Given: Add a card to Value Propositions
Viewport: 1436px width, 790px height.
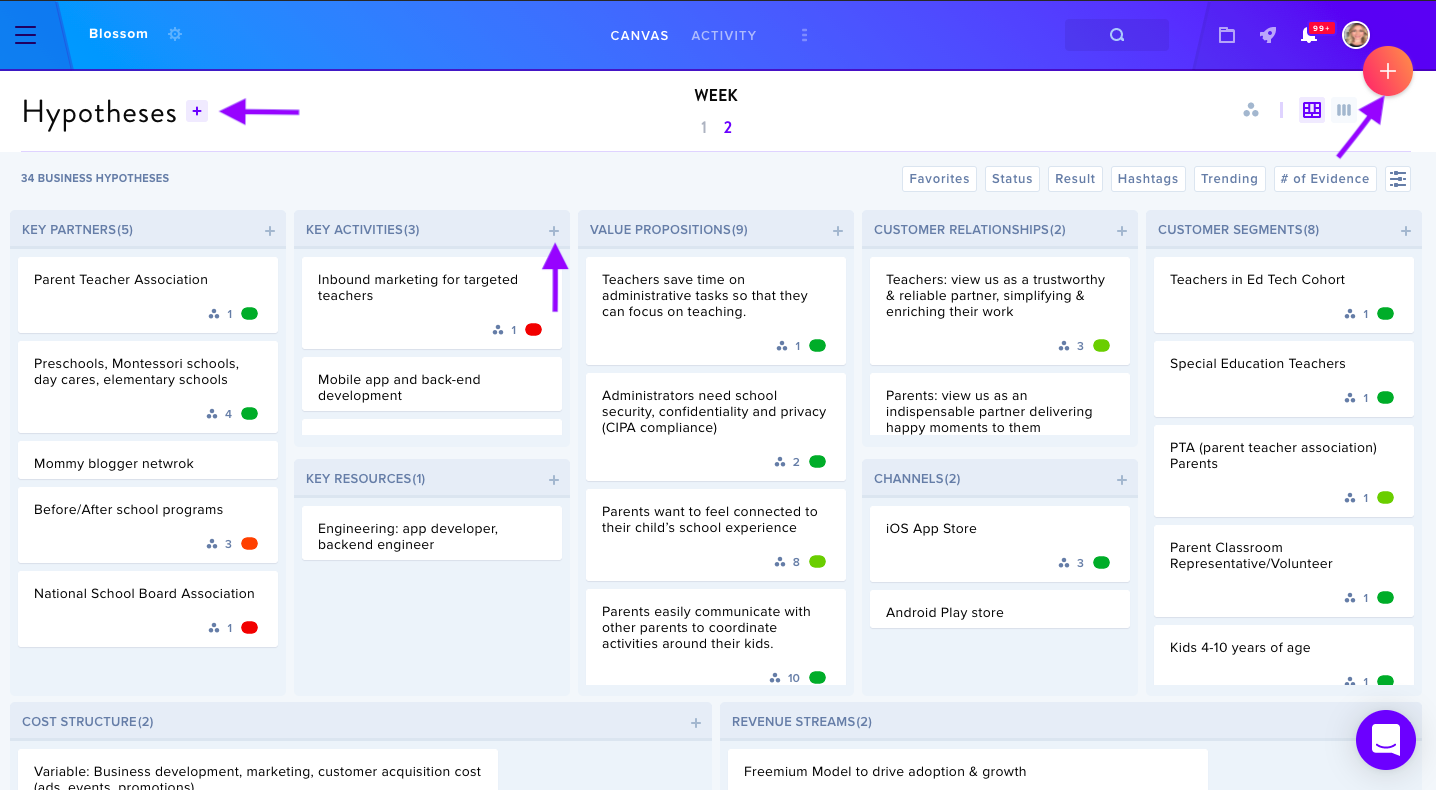Looking at the screenshot, I should coord(838,231).
